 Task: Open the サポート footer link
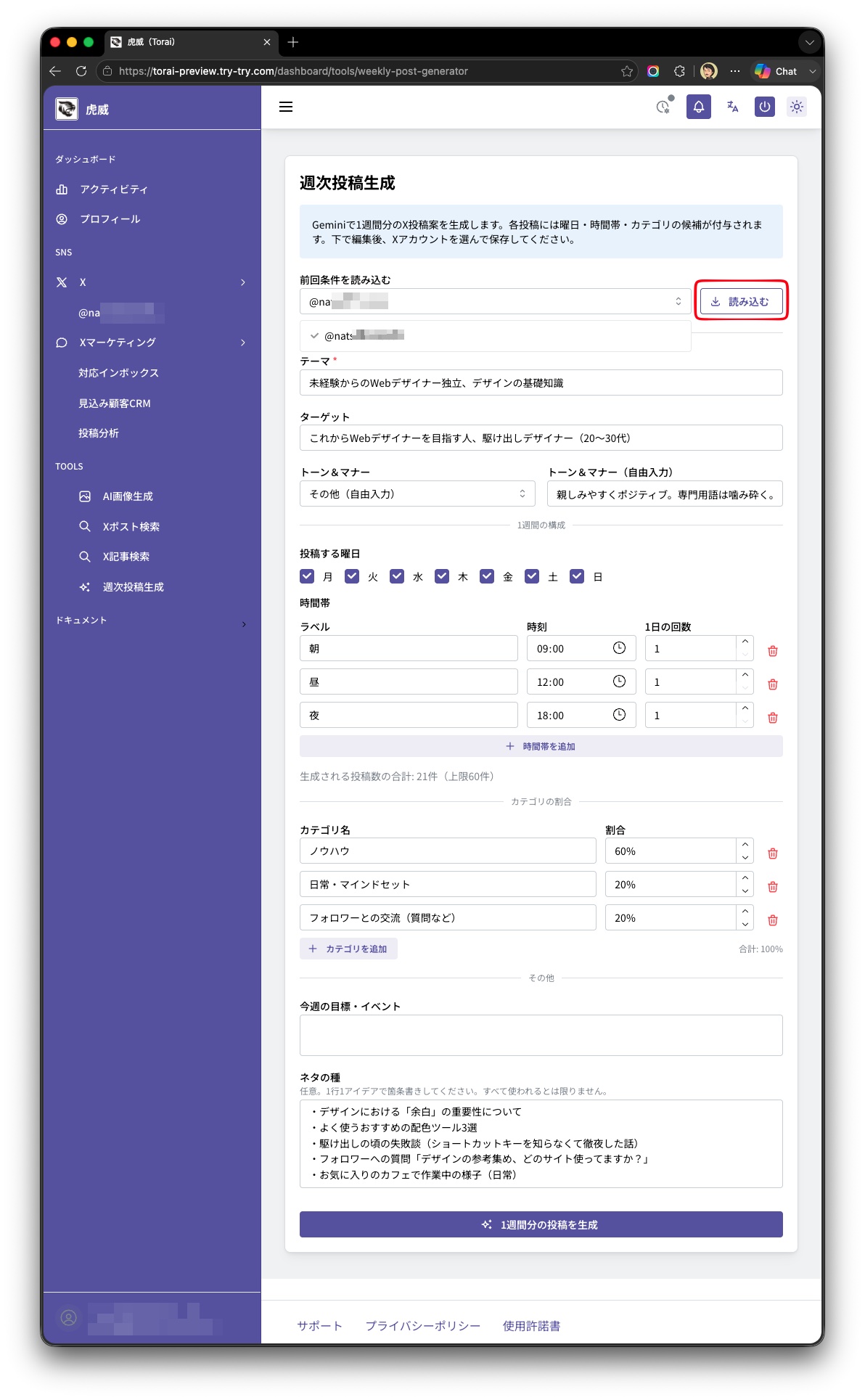tap(319, 1326)
